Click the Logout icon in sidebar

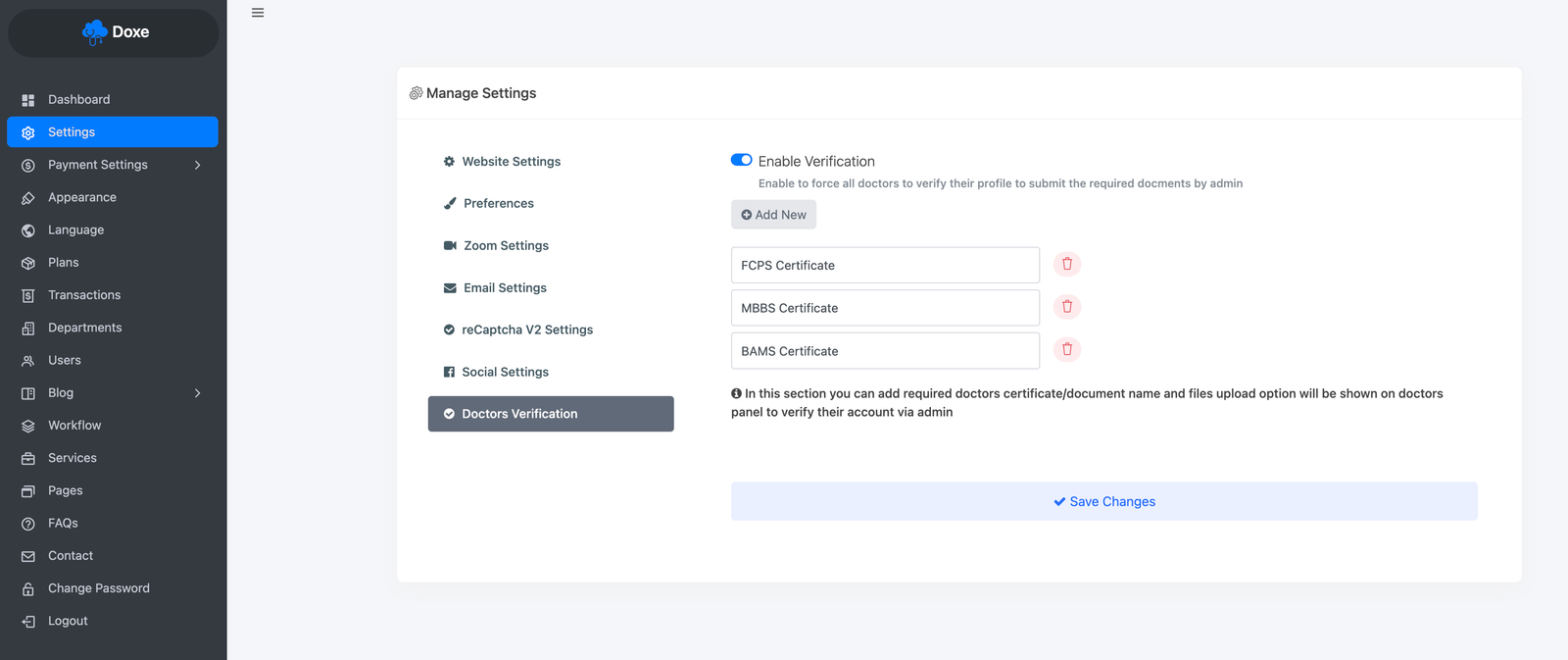[28, 622]
